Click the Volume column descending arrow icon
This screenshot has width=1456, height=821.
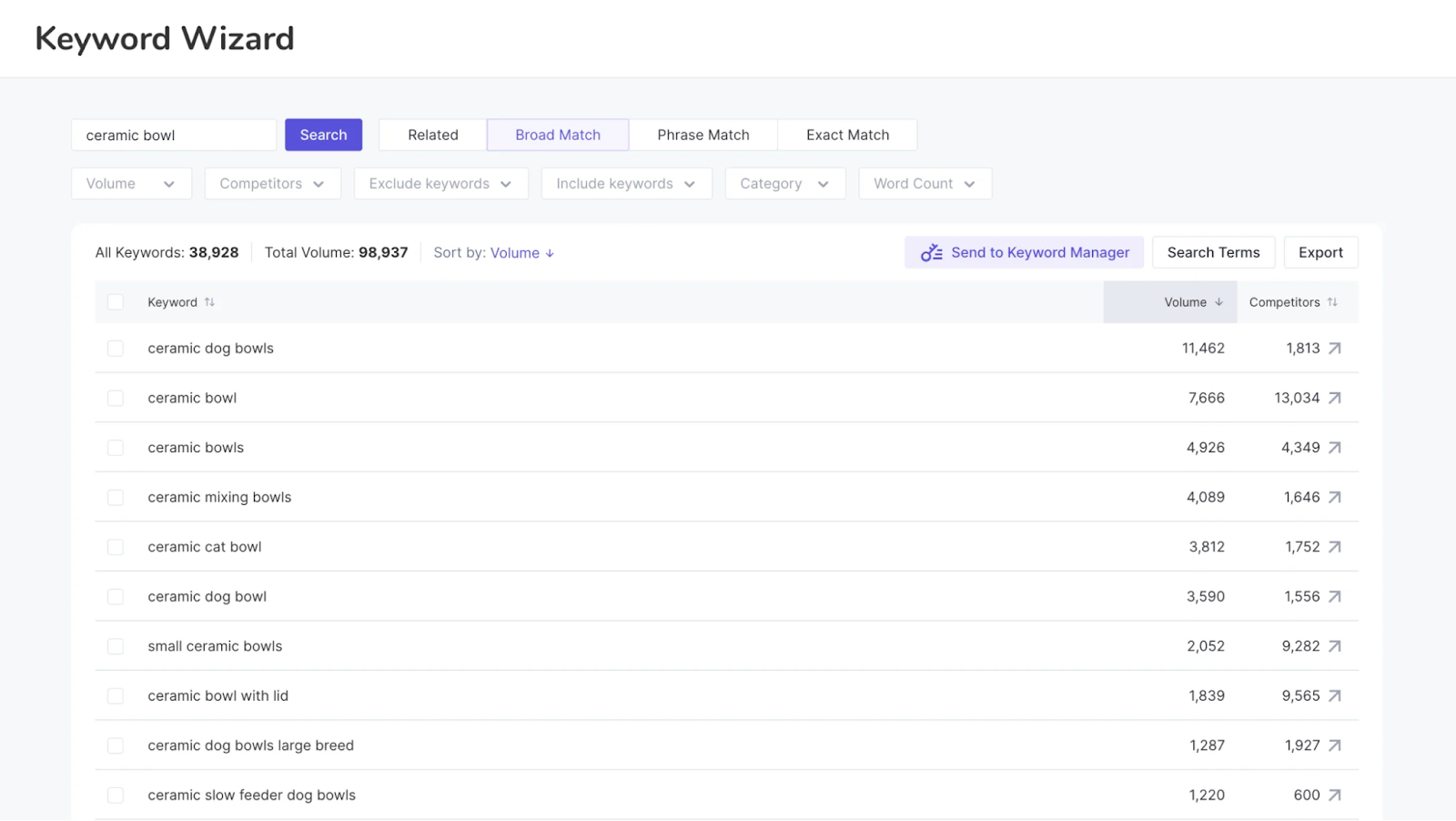[1218, 302]
